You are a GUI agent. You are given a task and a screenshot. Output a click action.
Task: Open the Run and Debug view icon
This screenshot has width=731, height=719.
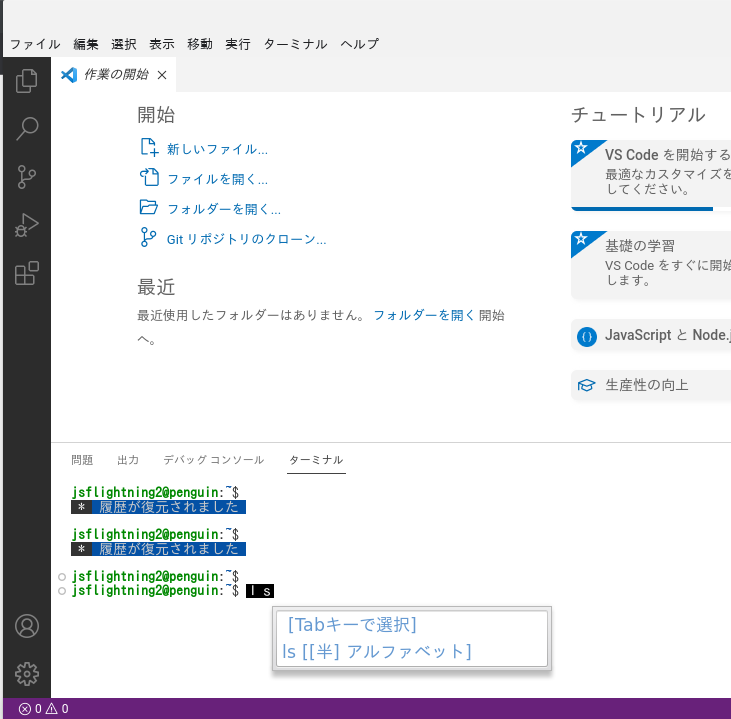(x=27, y=225)
